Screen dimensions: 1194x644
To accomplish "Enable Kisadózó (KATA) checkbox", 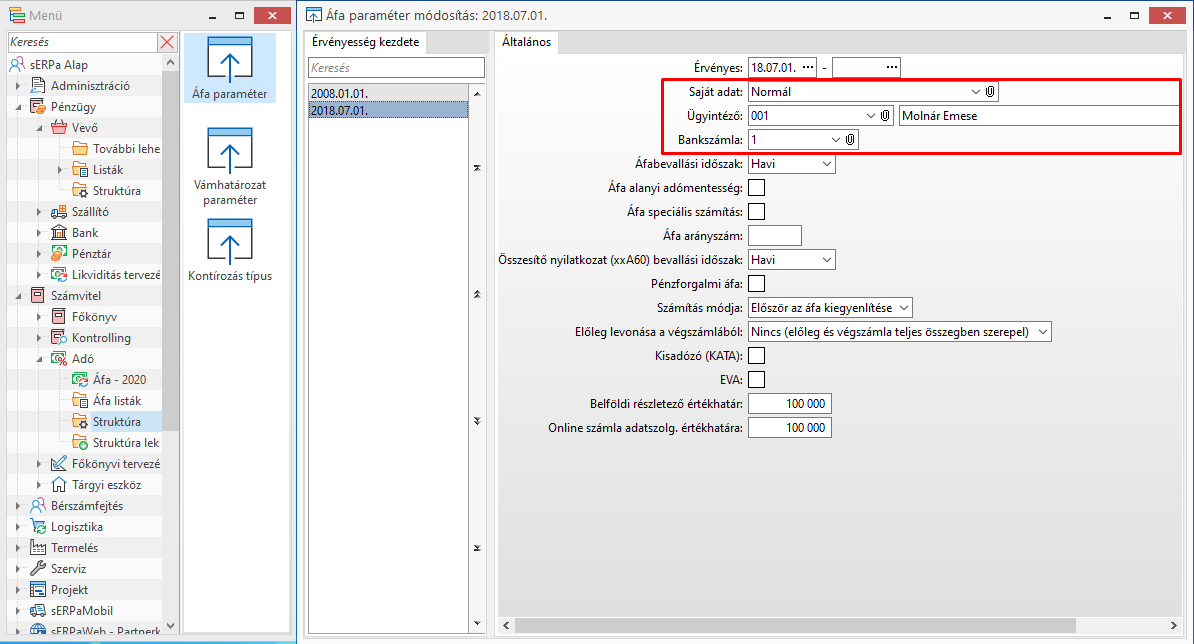I will (x=756, y=355).
